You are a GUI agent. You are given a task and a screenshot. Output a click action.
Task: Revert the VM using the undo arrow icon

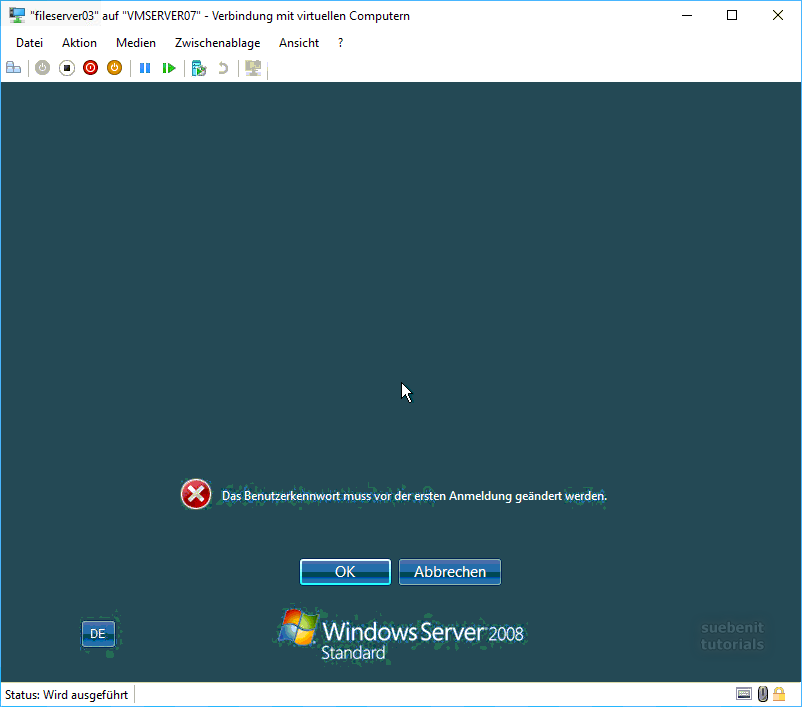(x=222, y=68)
